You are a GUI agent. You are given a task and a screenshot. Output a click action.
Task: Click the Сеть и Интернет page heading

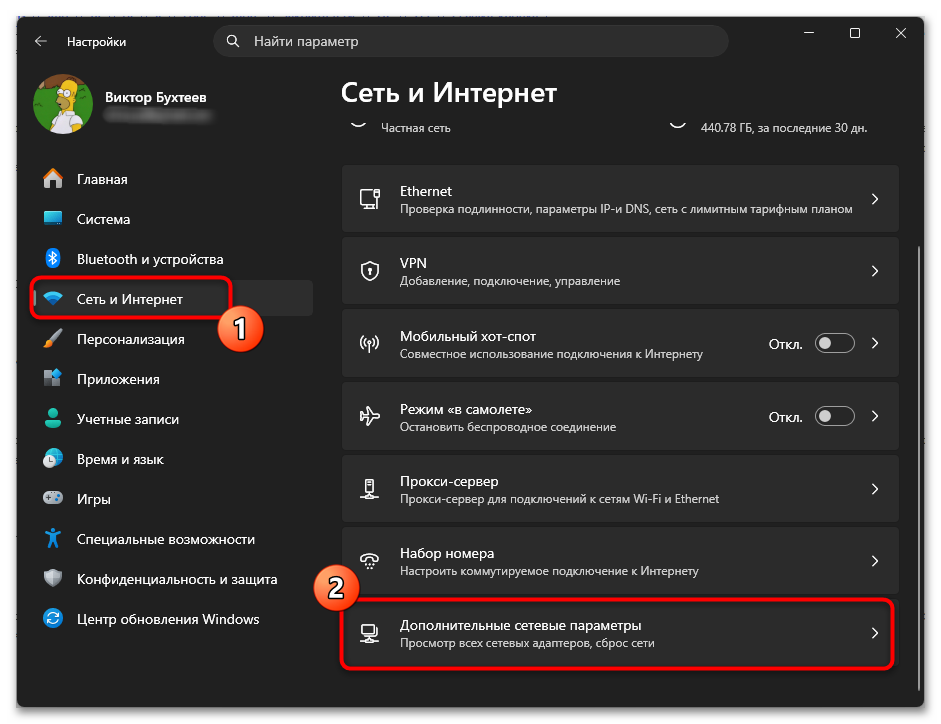coord(449,93)
